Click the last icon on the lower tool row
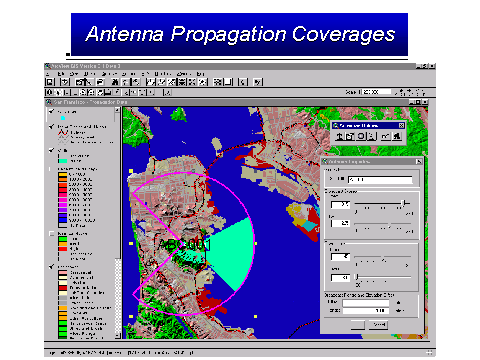This screenshot has width=480, height=360. (x=168, y=92)
